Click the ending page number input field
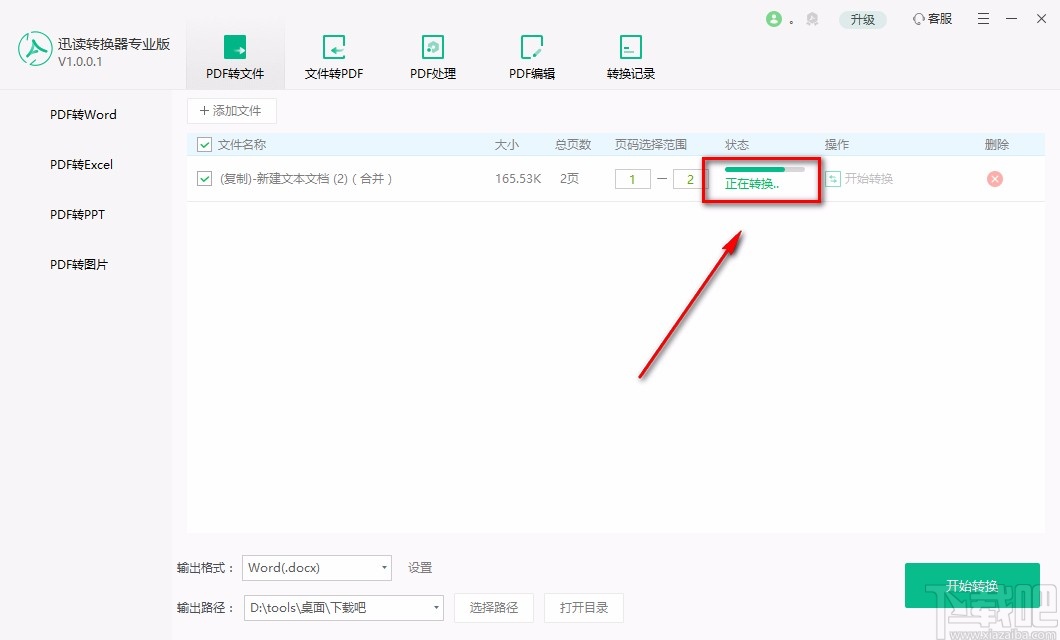This screenshot has width=1060, height=640. pyautogui.click(x=688, y=178)
